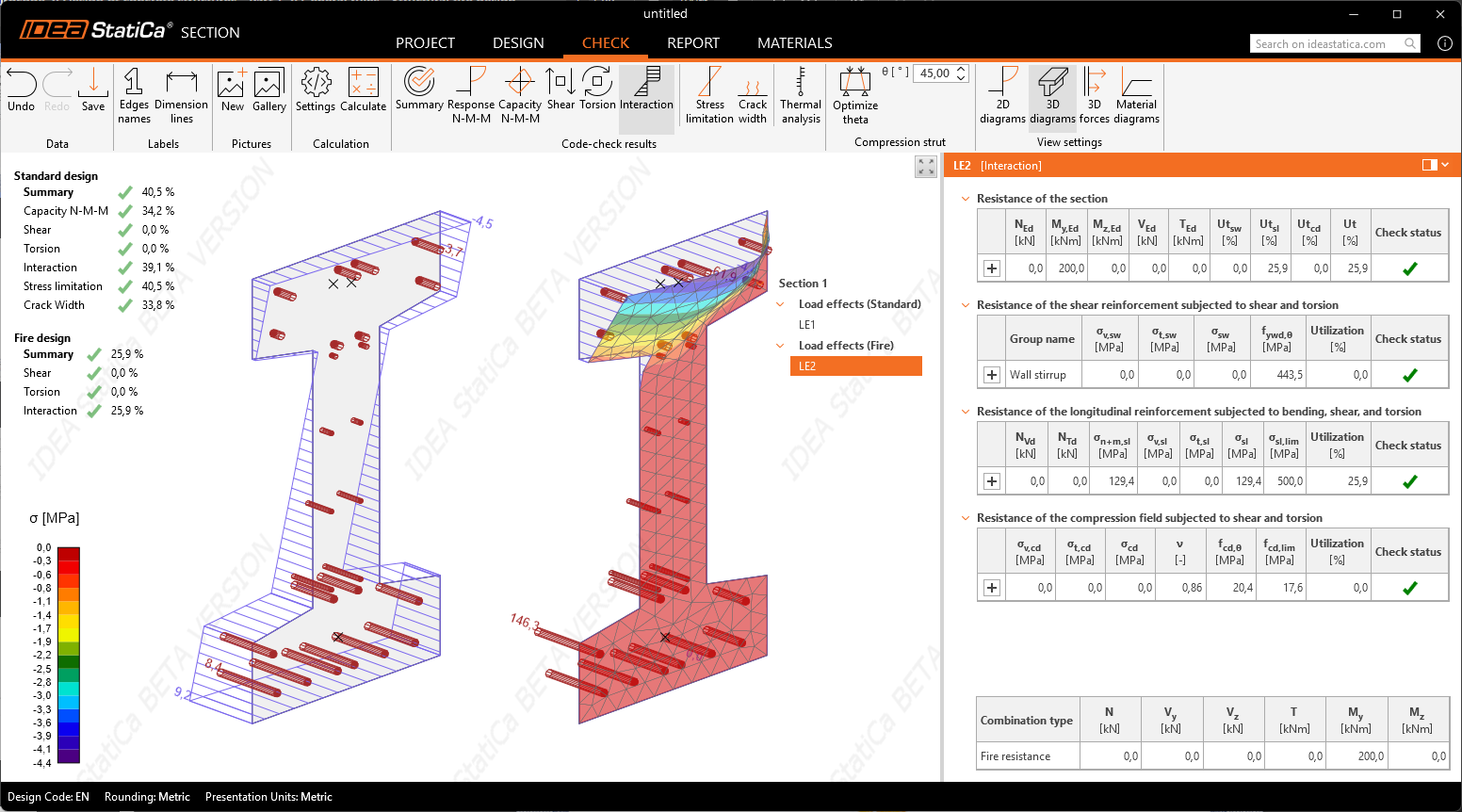Collapse Load effects (Fire) tree node

[780, 346]
